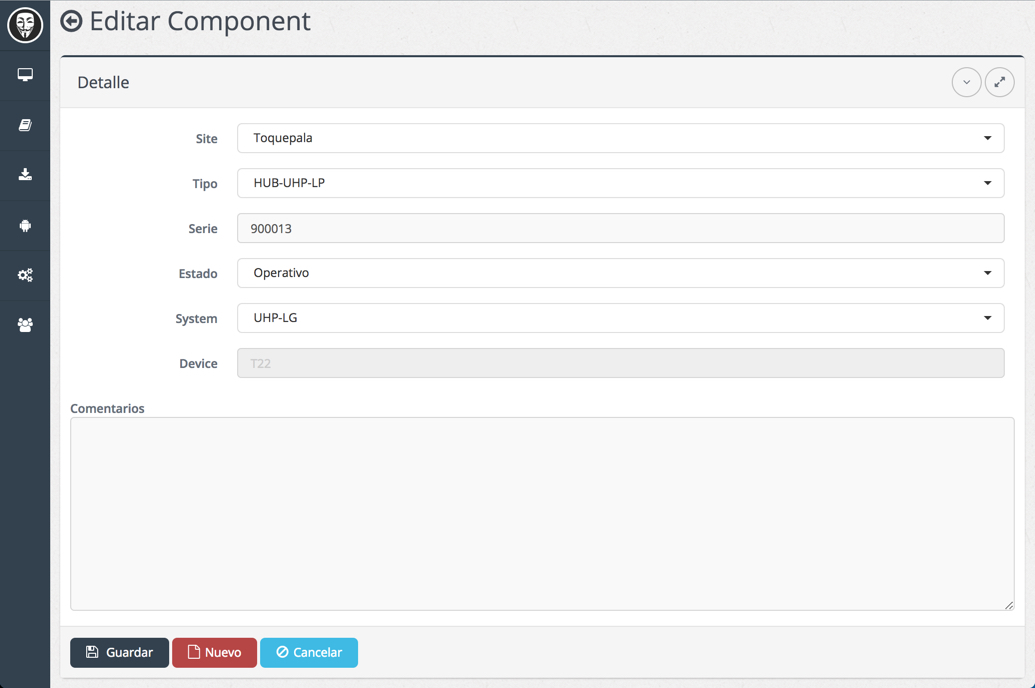Click the disabled Device field T22

(x=620, y=363)
